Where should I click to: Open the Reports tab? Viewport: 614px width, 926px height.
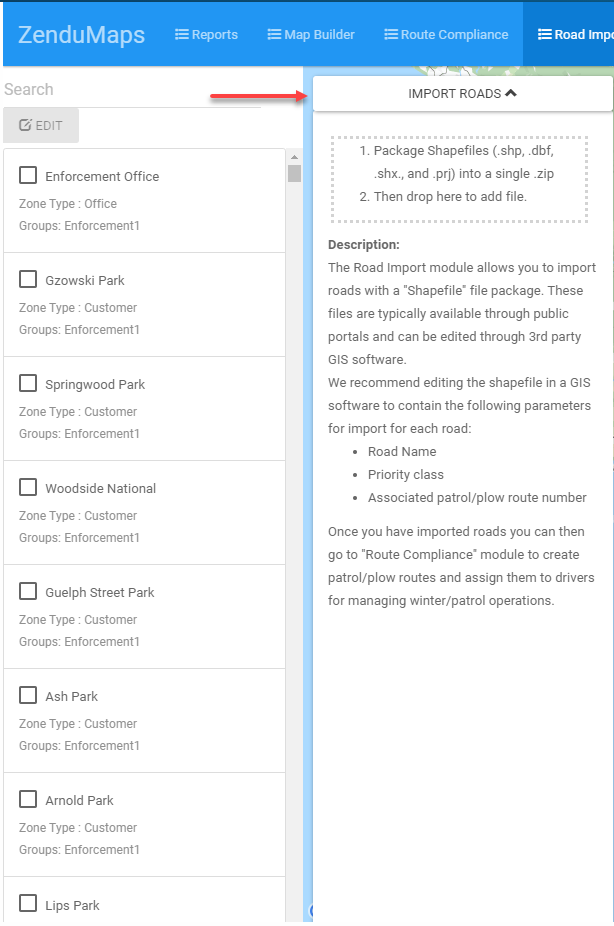coord(206,34)
